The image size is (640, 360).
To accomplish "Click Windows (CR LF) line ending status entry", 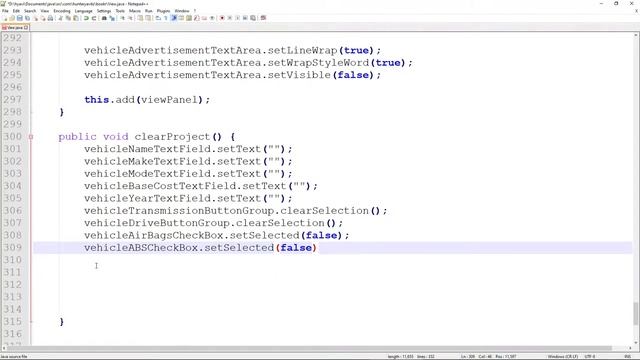I will [x=562, y=356].
